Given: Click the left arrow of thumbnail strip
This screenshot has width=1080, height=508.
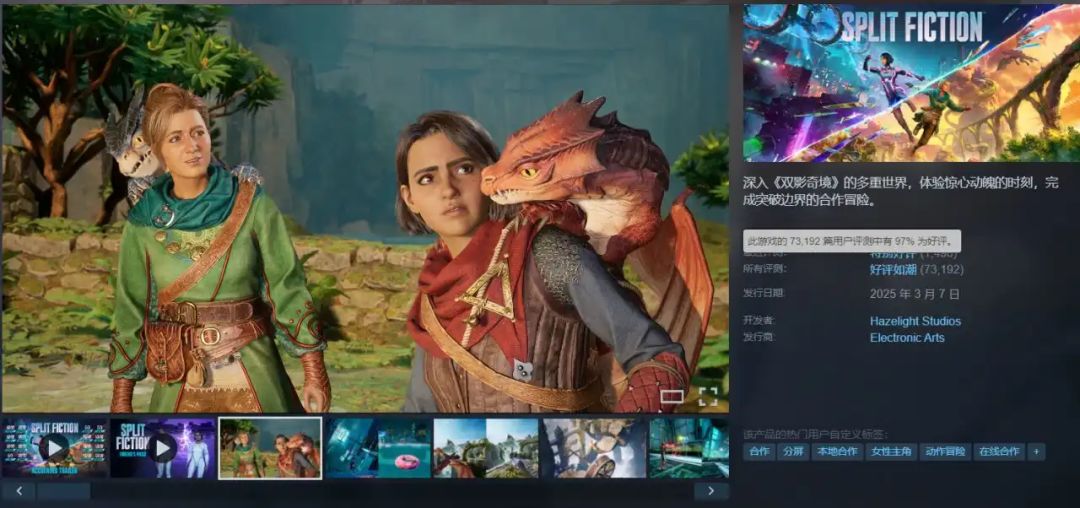Looking at the screenshot, I should pos(19,491).
